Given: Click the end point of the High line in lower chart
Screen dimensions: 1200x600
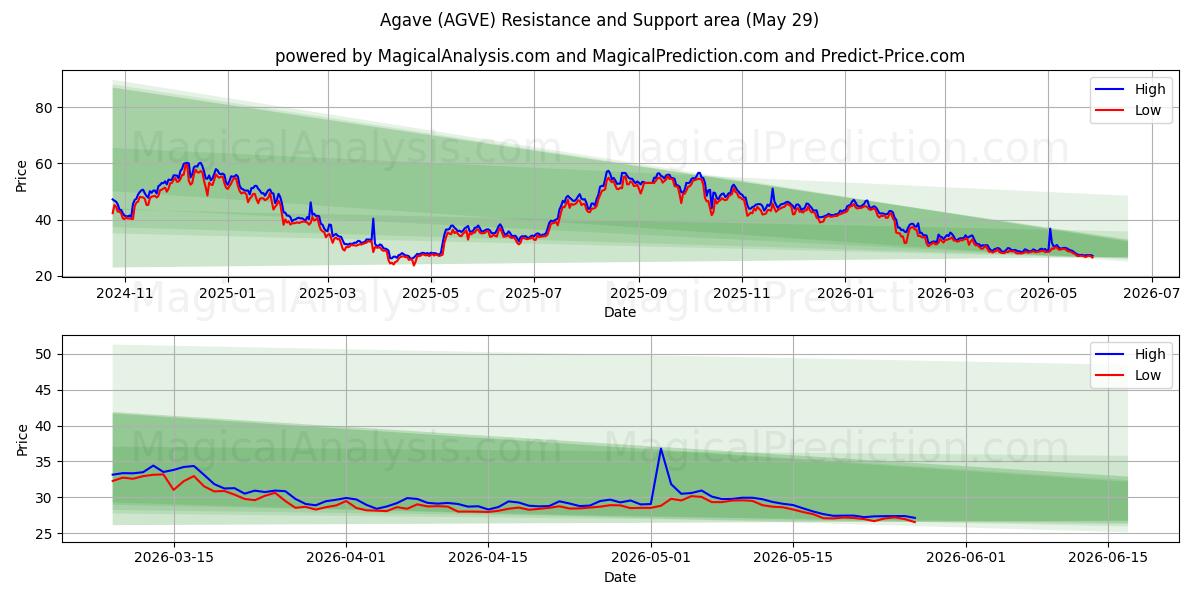Looking at the screenshot, I should (915, 518).
